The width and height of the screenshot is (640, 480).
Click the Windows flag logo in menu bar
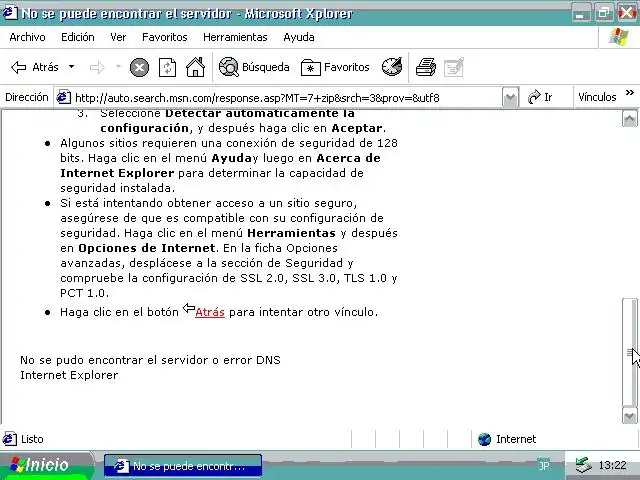click(619, 37)
